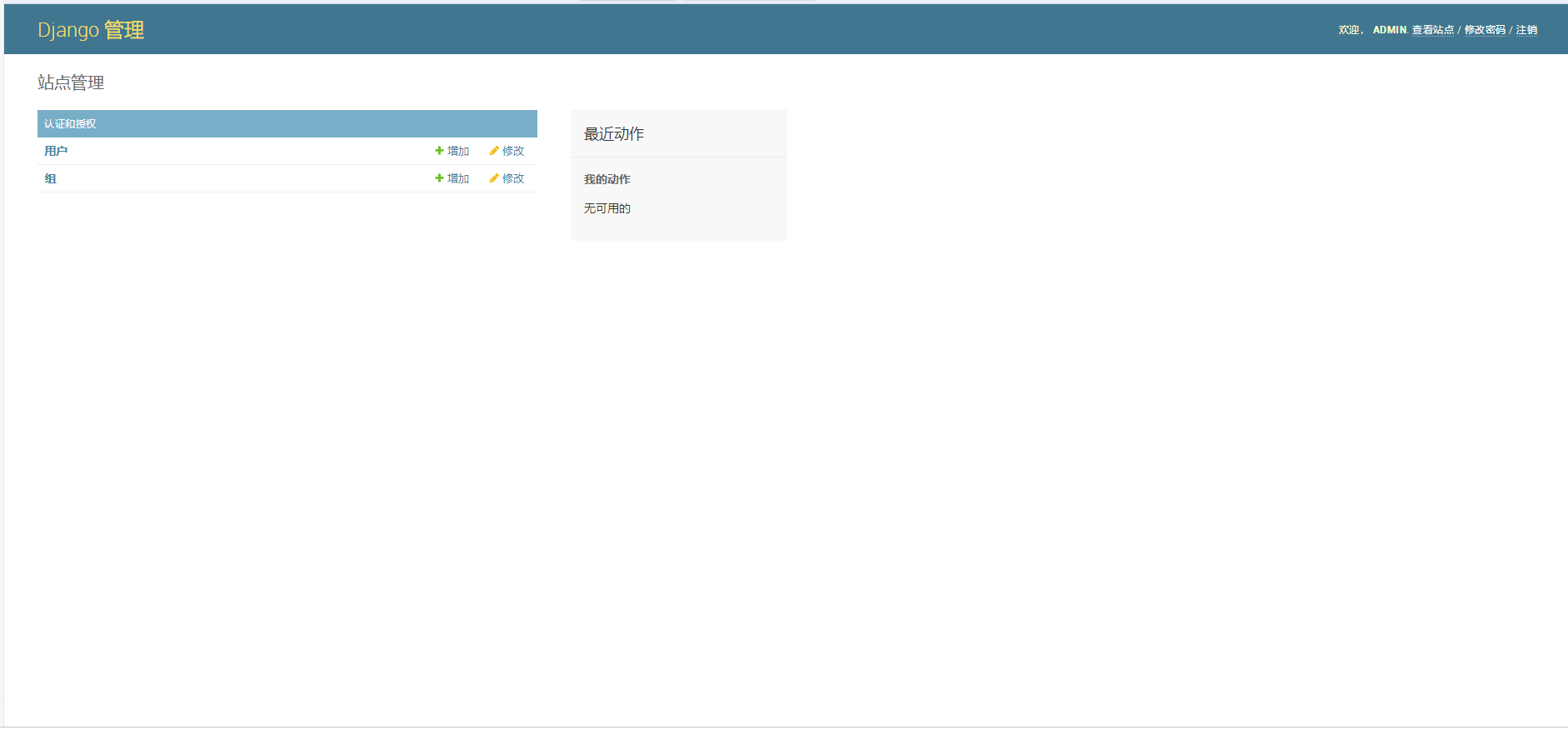
Task: Click the ADMIN username in header
Action: pos(1390,30)
